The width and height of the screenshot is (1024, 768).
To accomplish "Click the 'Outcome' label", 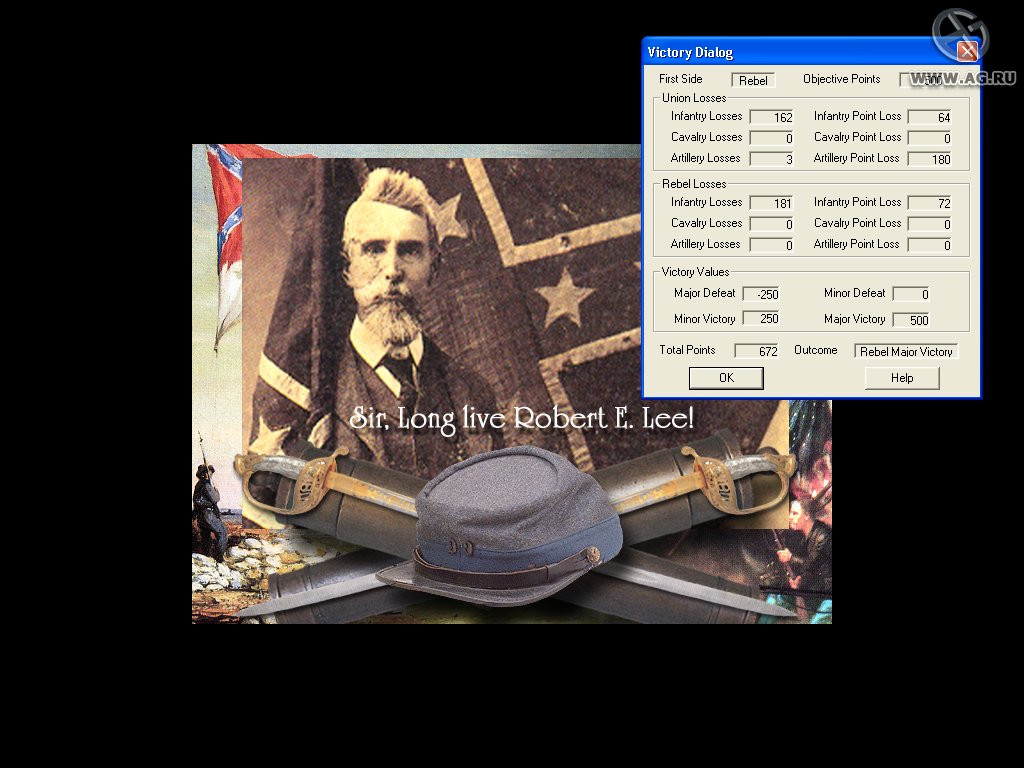I will point(816,350).
